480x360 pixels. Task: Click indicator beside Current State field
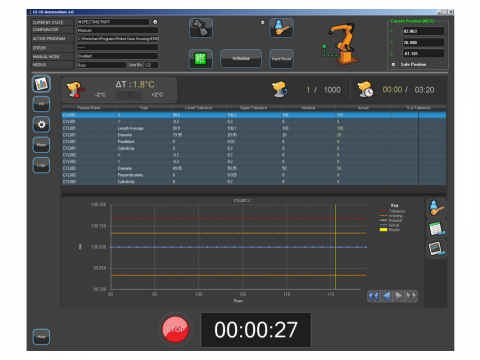coord(155,22)
